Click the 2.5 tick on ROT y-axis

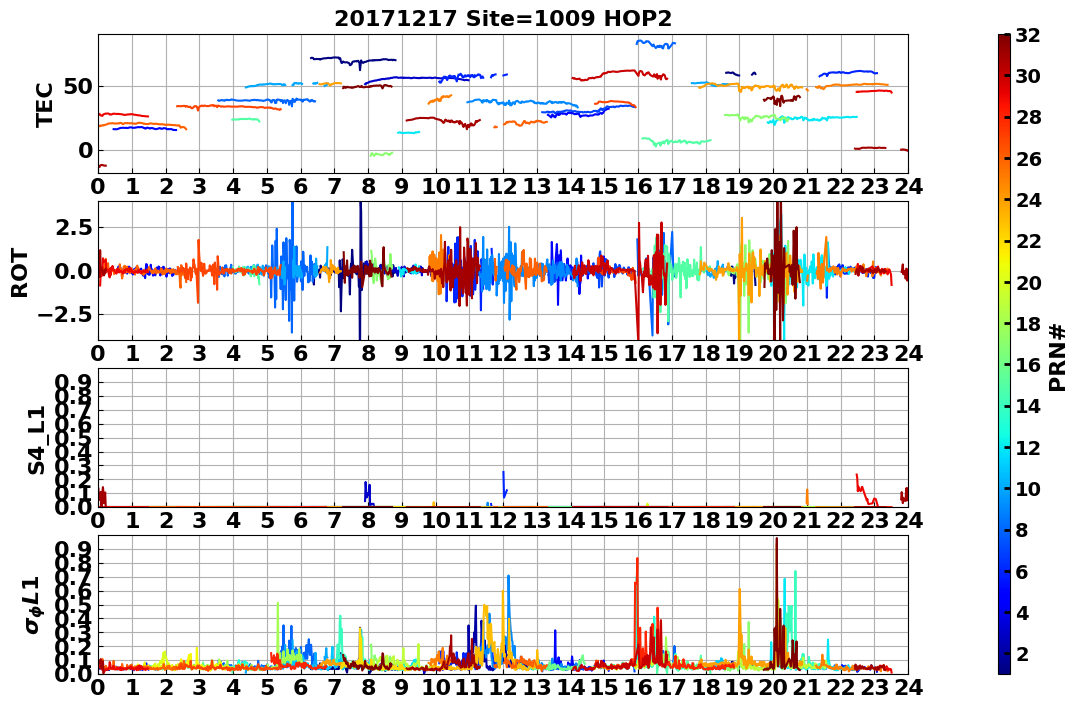coord(73,227)
